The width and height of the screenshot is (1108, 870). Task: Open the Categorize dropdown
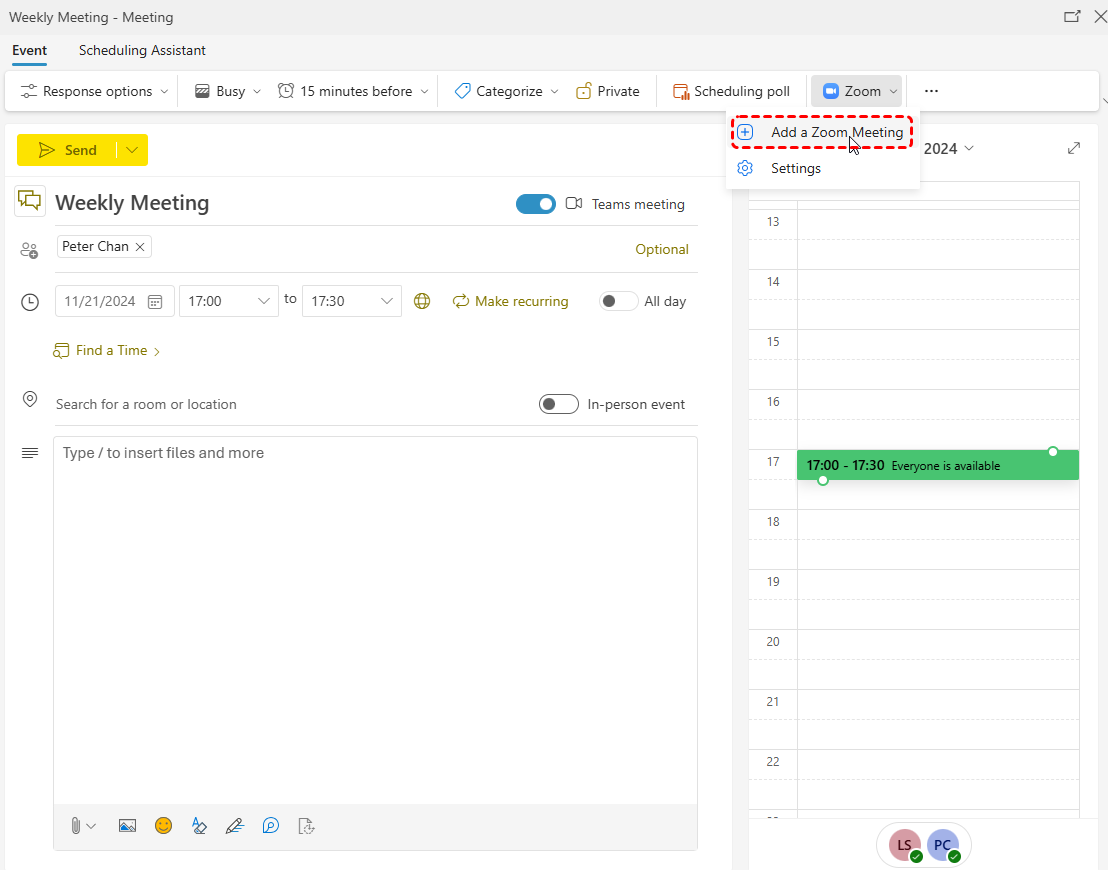(x=506, y=91)
